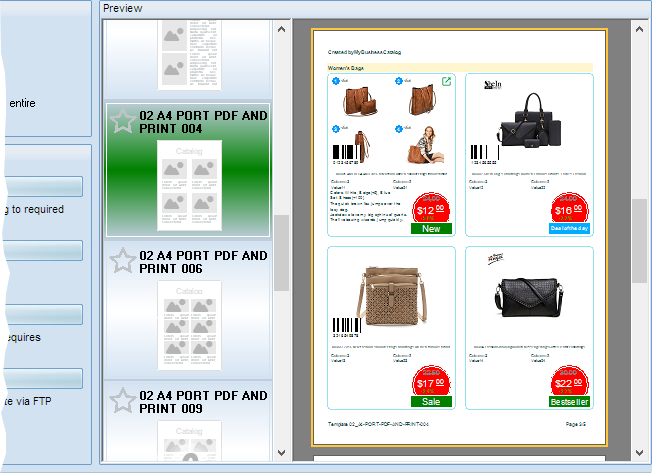Favorite the 02 A4 PORT PDF AND PRINT 006 star
The image size is (652, 473).
[x=123, y=261]
